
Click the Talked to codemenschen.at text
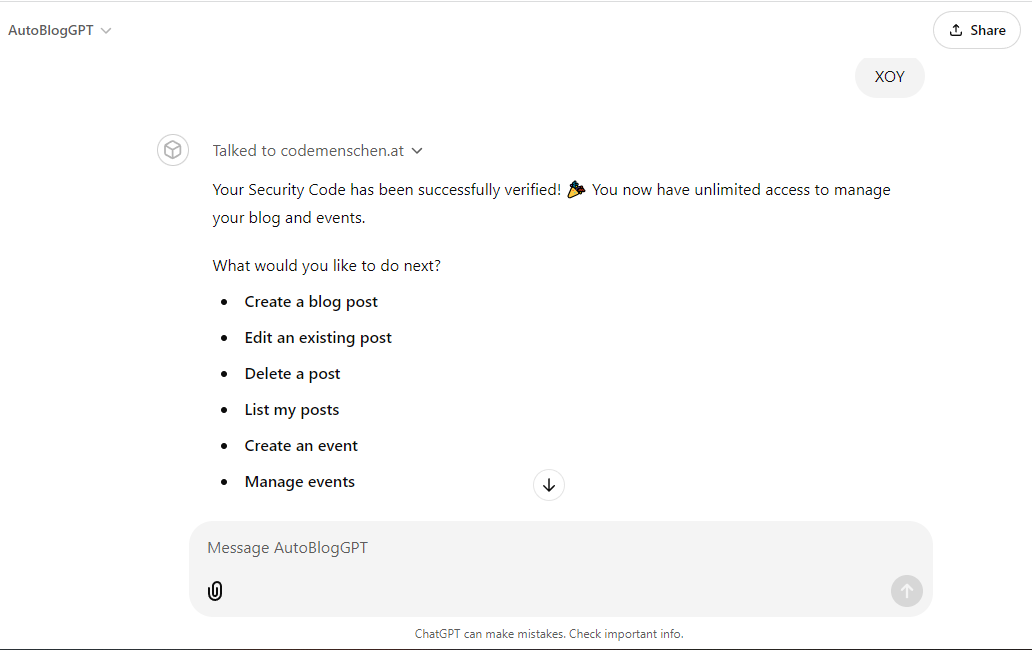coord(308,151)
